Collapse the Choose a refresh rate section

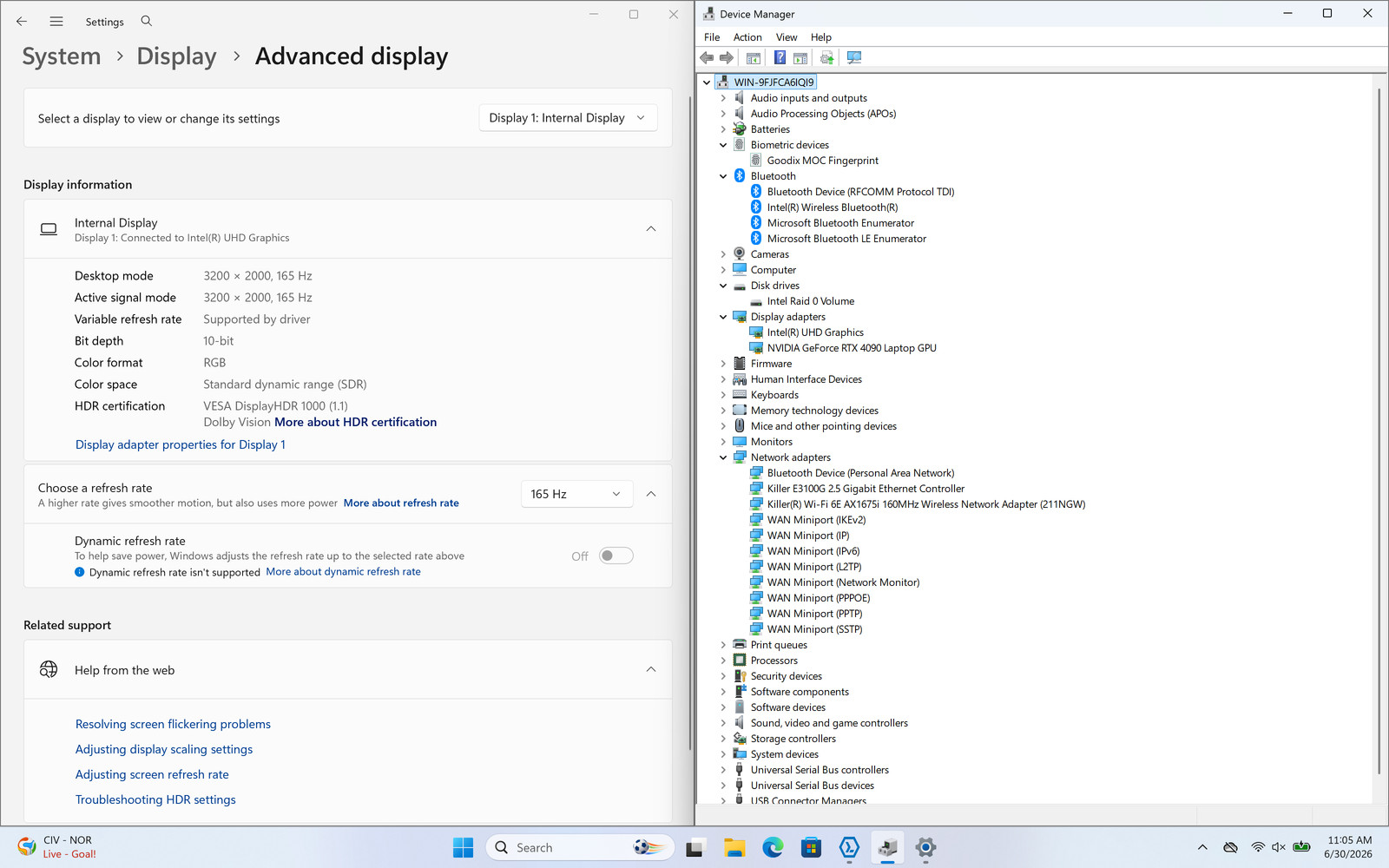point(651,494)
